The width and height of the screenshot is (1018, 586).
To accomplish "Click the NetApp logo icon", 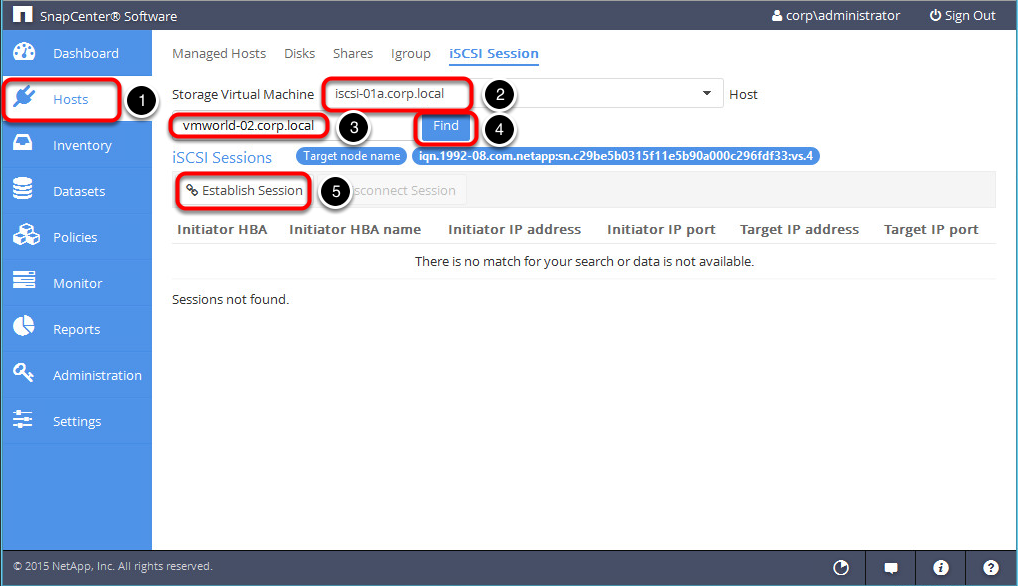I will click(x=22, y=14).
